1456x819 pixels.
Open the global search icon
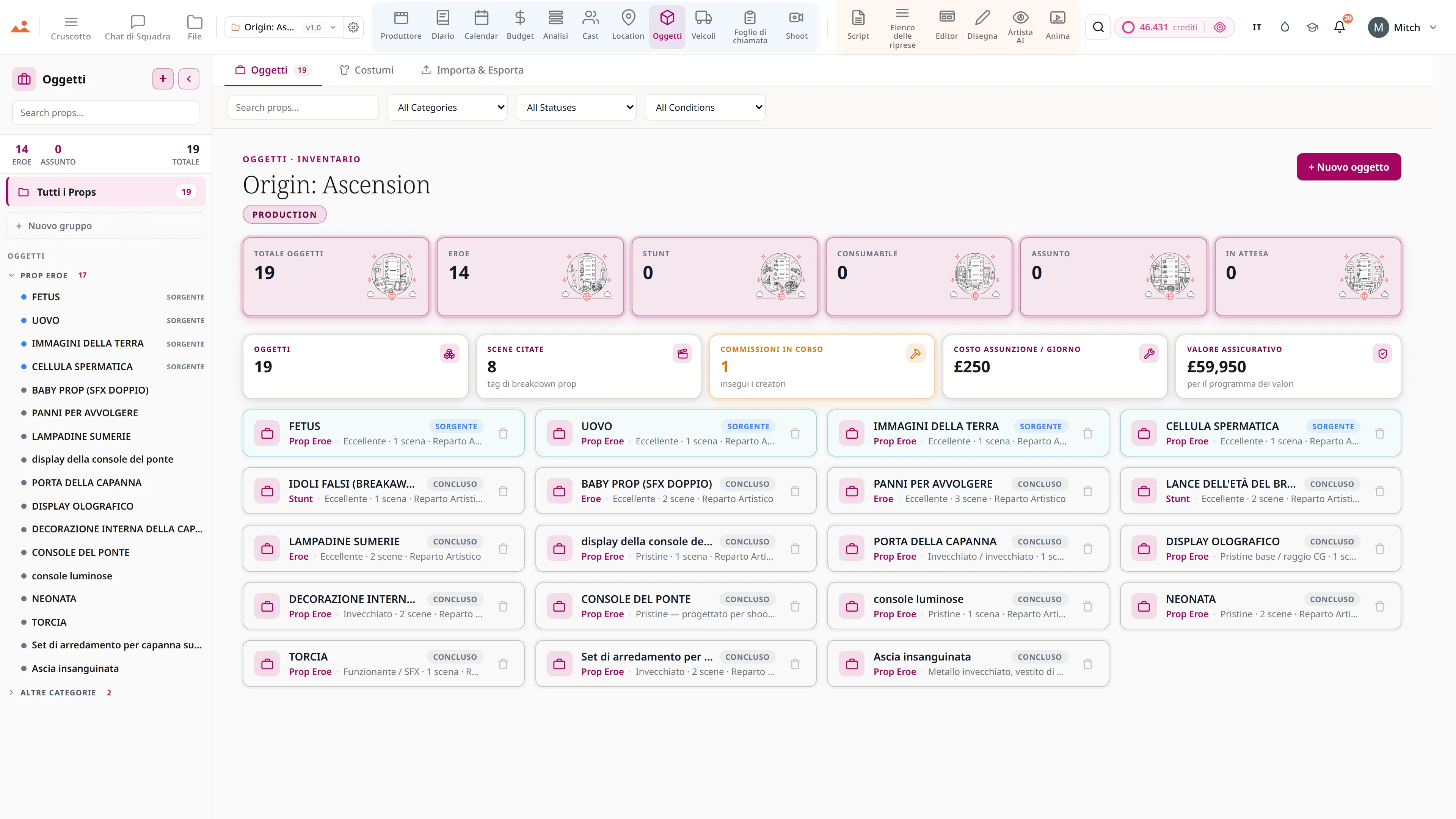point(1098,27)
